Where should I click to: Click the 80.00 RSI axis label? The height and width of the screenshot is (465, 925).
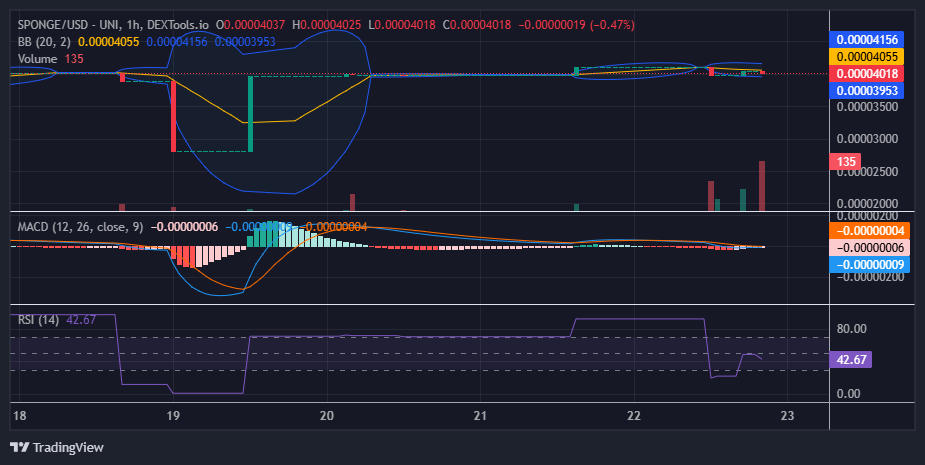click(x=851, y=329)
